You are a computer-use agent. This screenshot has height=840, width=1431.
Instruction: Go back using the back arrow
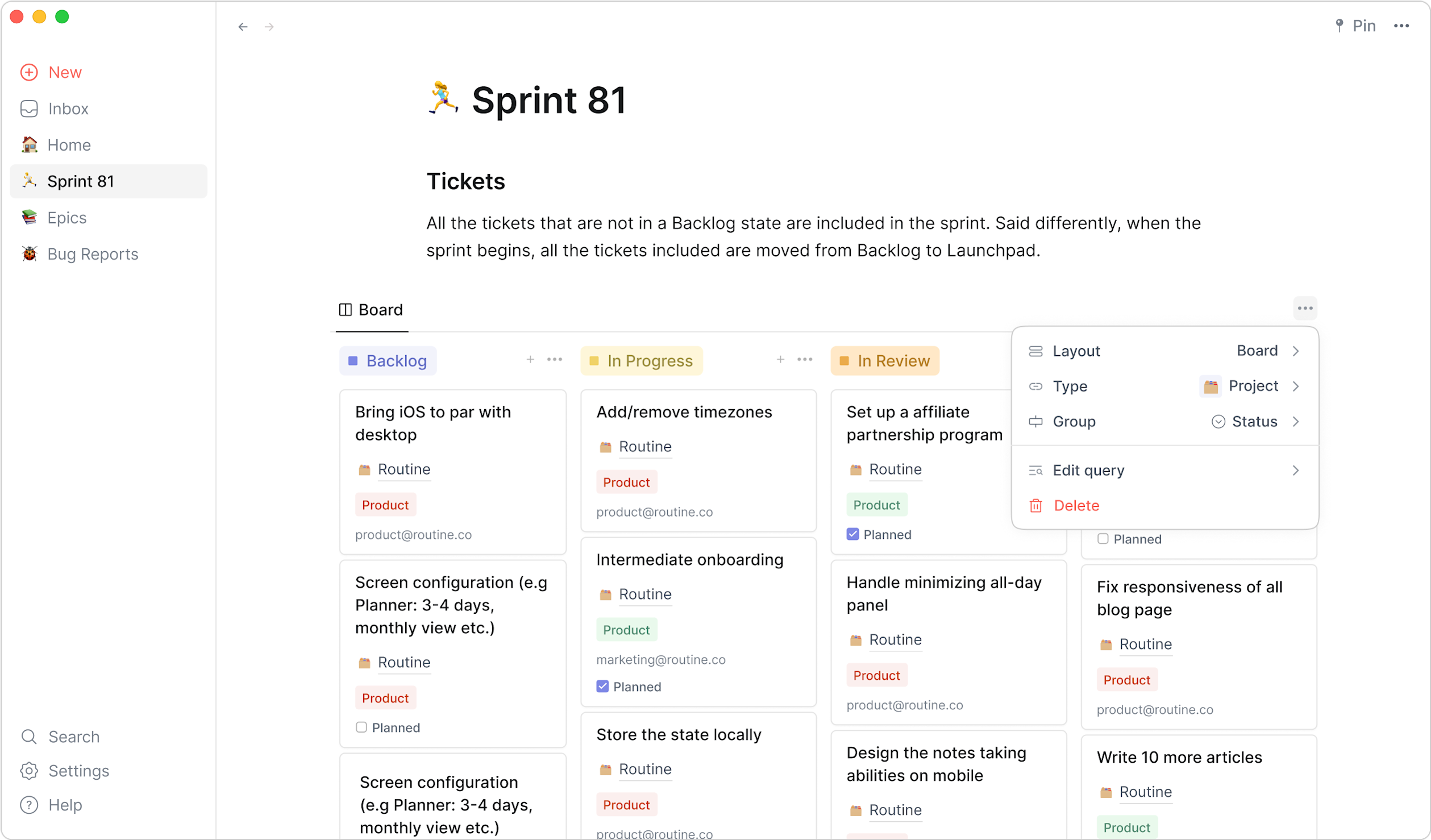(243, 27)
